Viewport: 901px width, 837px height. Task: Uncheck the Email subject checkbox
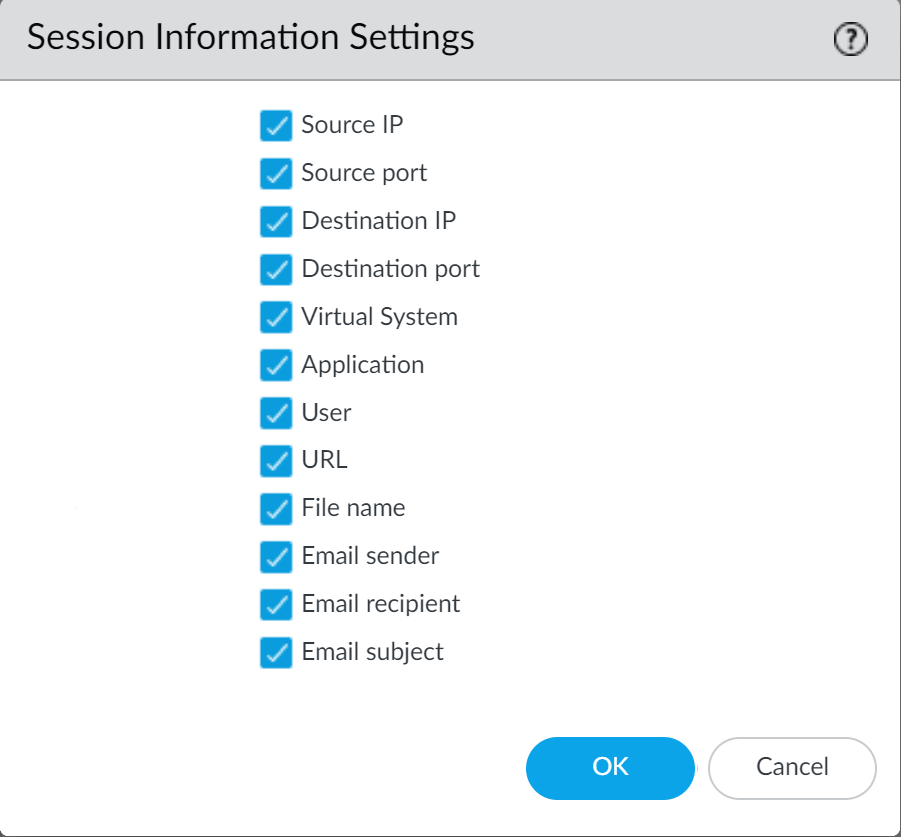pyautogui.click(x=276, y=653)
